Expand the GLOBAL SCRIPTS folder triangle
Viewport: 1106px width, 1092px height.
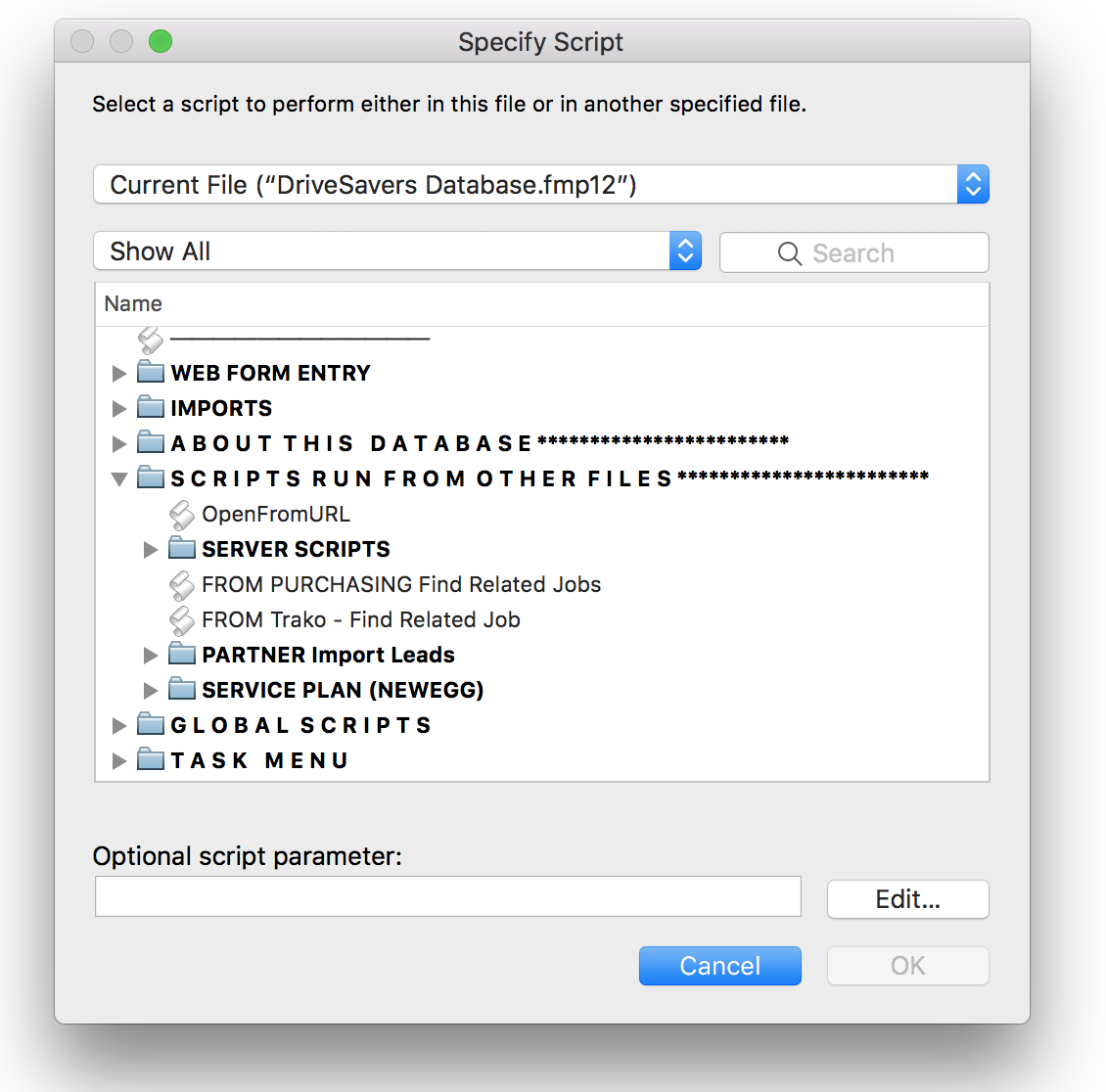119,725
